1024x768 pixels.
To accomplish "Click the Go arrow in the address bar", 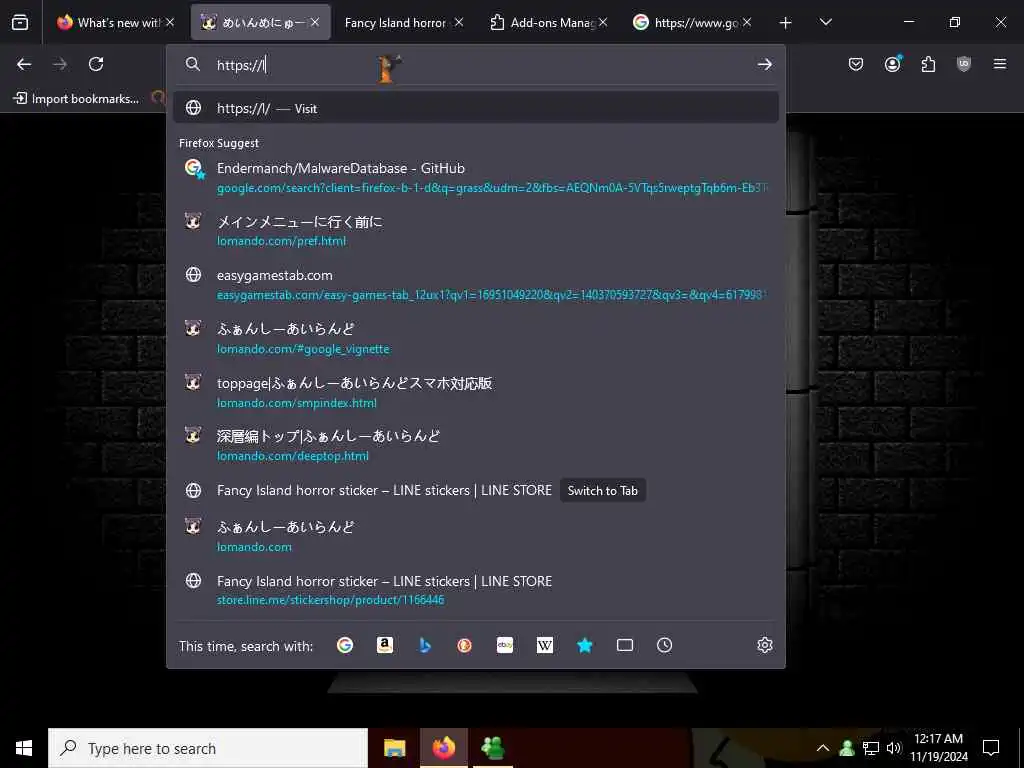I will tap(765, 65).
